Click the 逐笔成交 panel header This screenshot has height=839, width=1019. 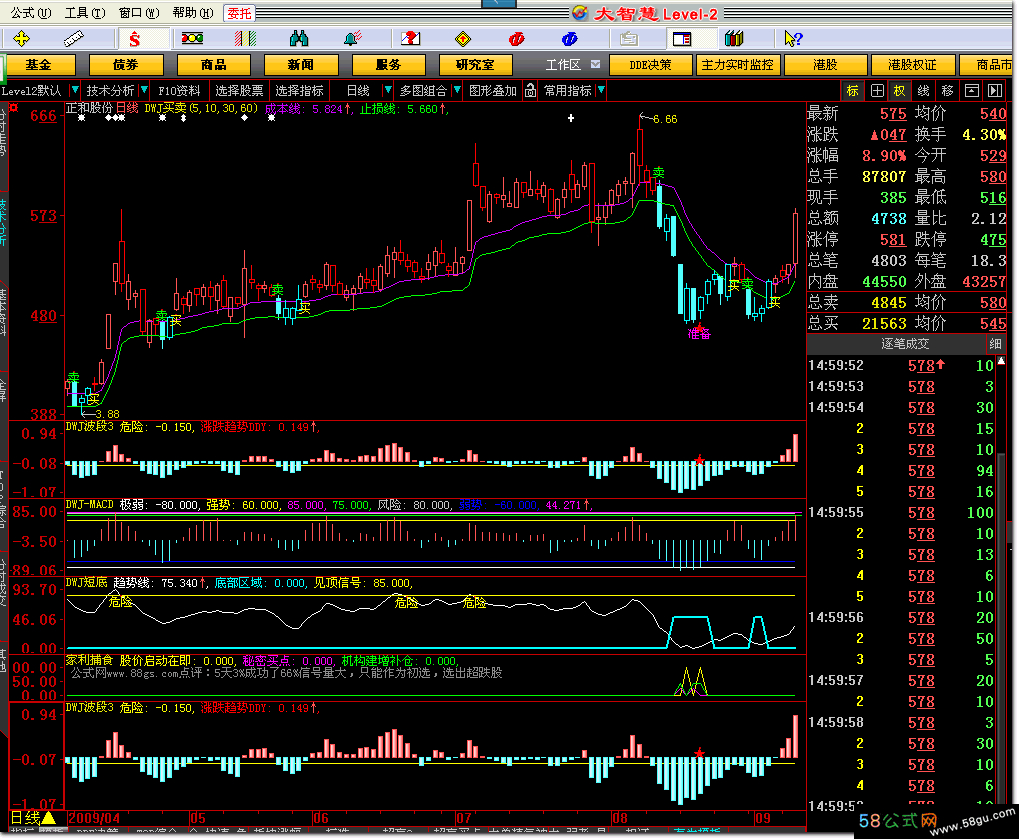tap(905, 344)
